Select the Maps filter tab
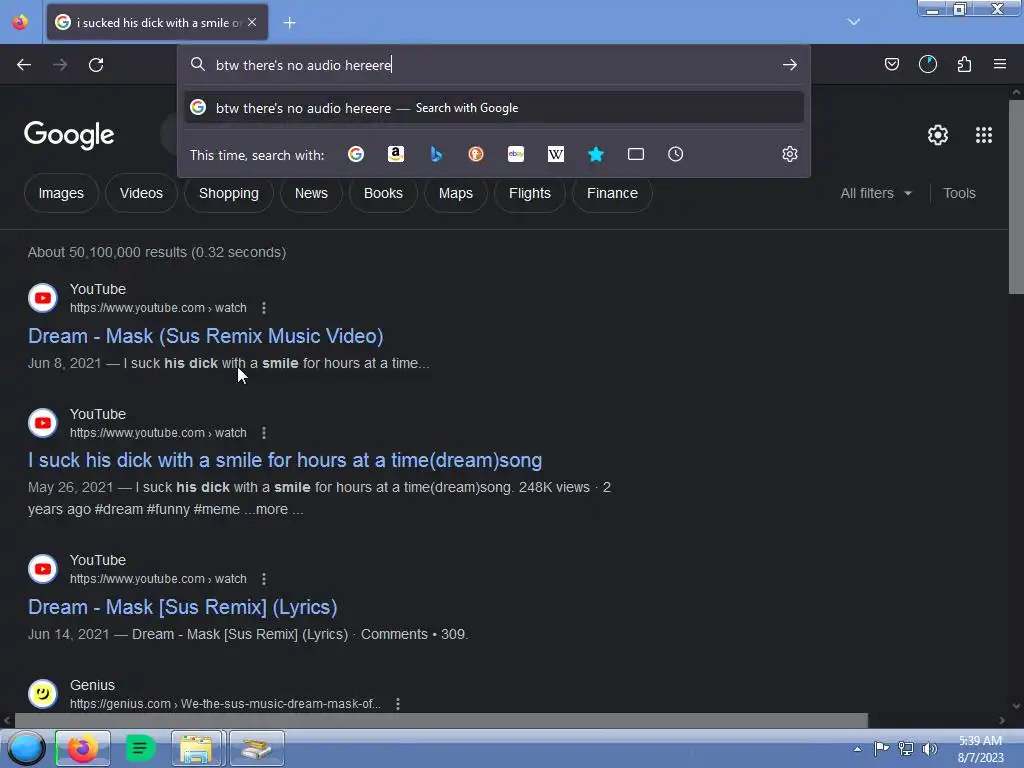 point(456,193)
